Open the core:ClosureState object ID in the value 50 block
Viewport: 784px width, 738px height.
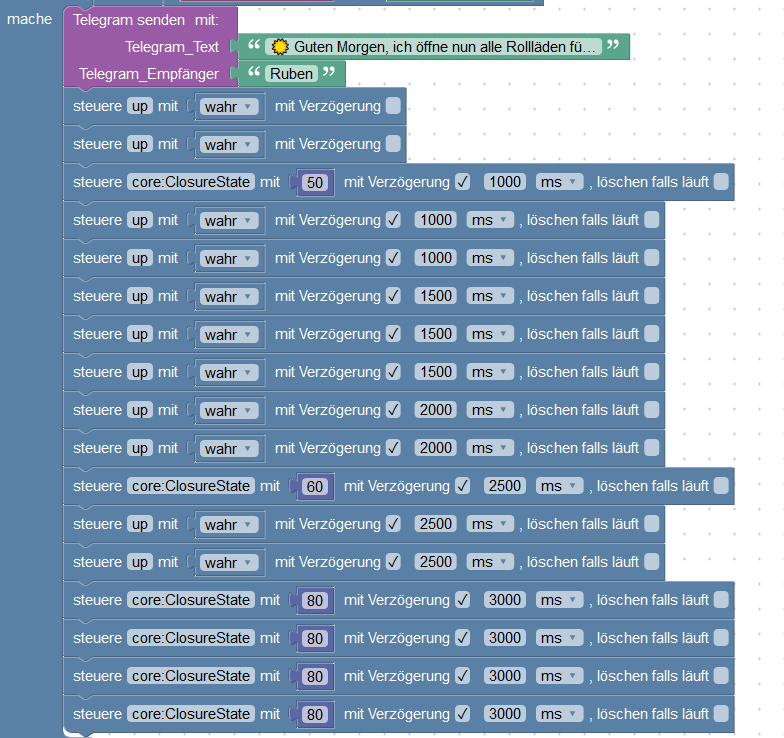click(x=191, y=182)
